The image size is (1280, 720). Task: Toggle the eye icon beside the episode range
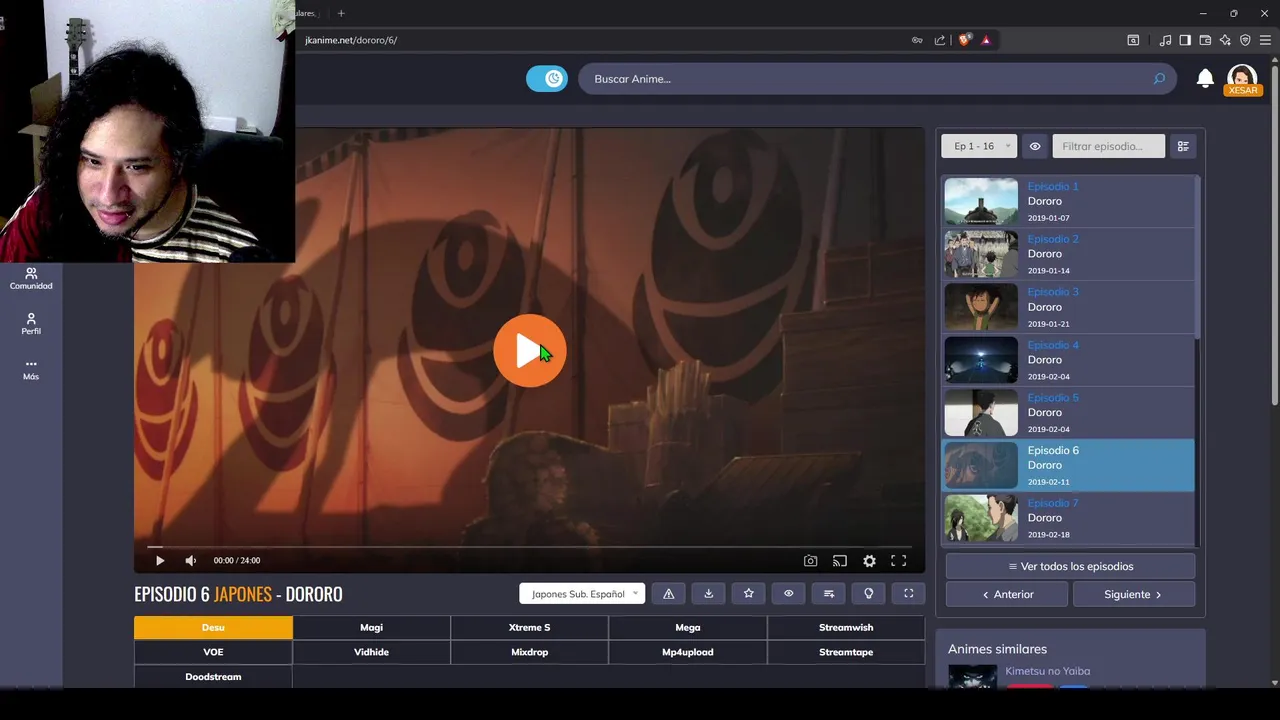point(1035,146)
